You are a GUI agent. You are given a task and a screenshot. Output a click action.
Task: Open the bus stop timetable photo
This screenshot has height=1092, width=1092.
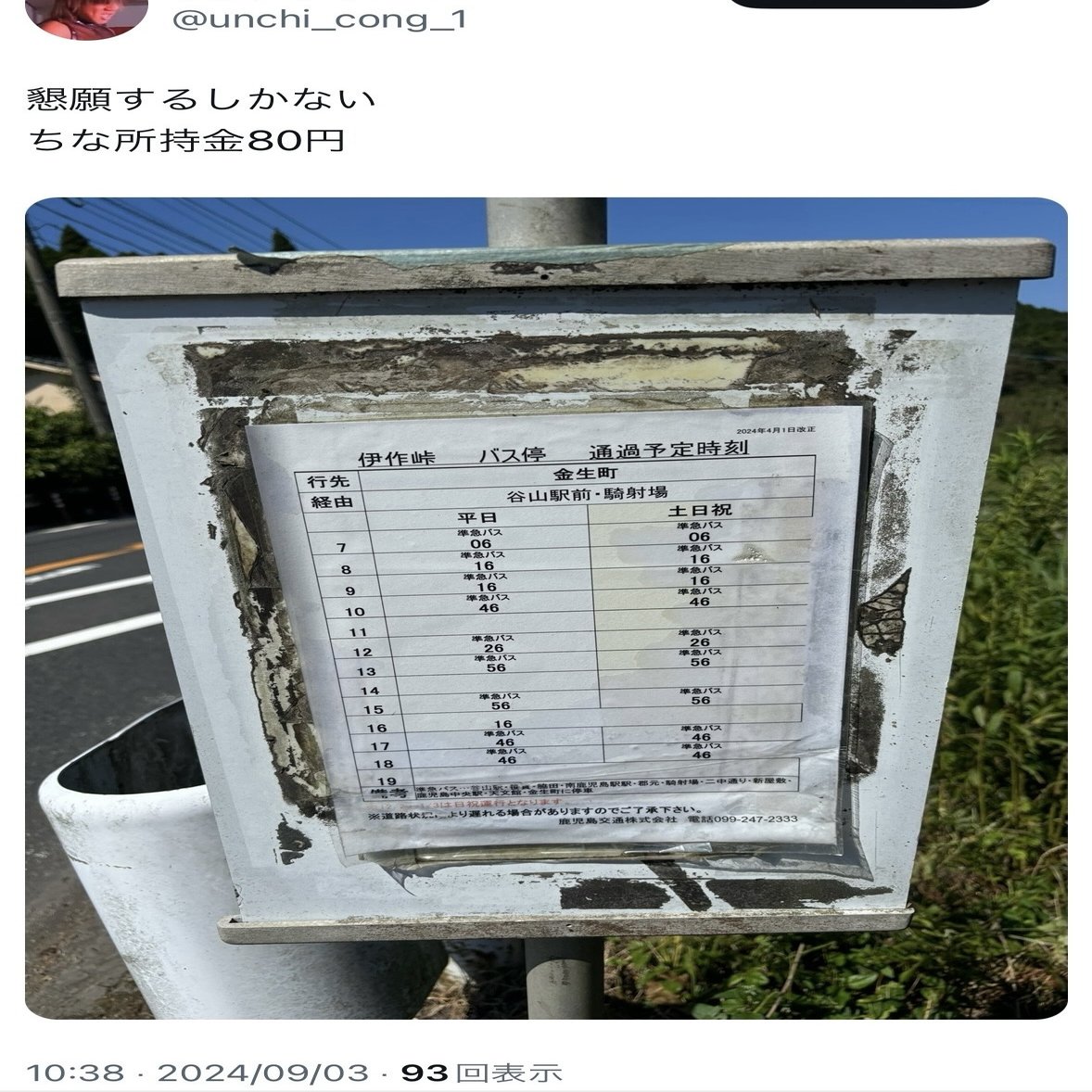(546, 608)
